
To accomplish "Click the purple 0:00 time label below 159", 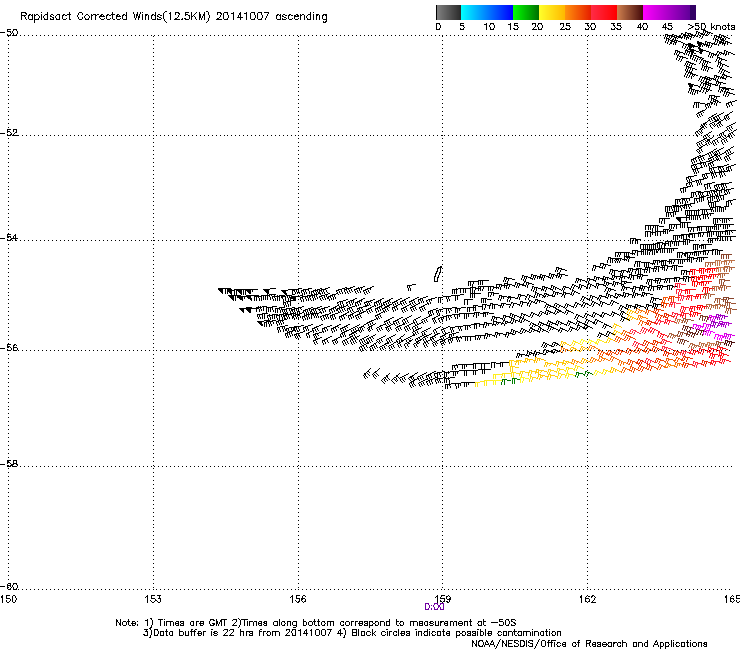I will (x=434, y=607).
